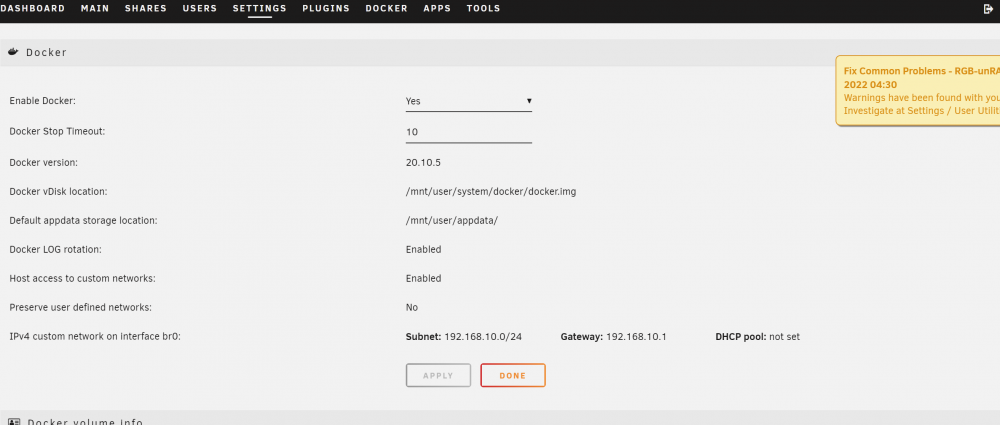The width and height of the screenshot is (1000, 425).
Task: Click the Apply button
Action: coord(438,375)
